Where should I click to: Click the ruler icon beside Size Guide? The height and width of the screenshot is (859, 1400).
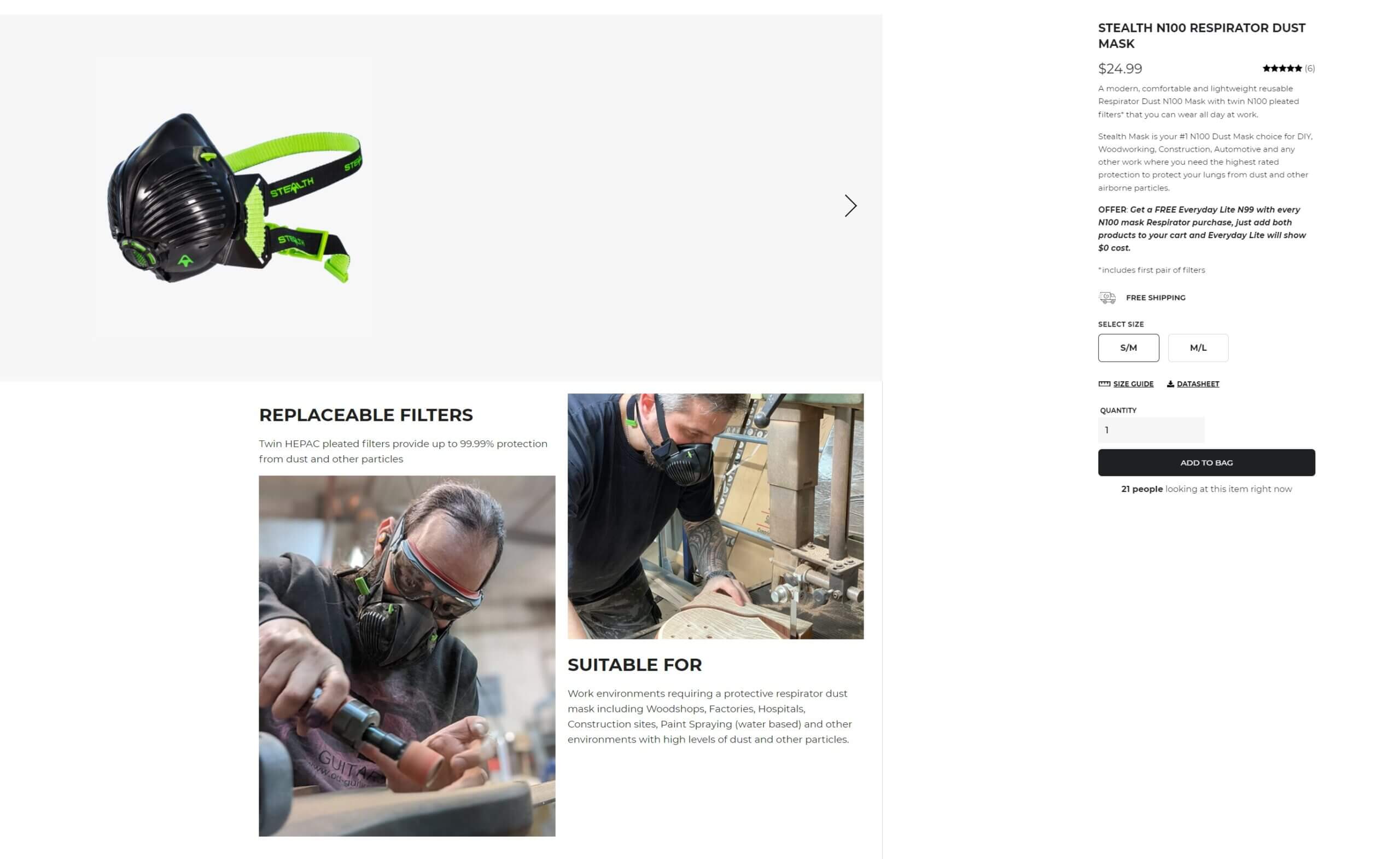(1104, 384)
